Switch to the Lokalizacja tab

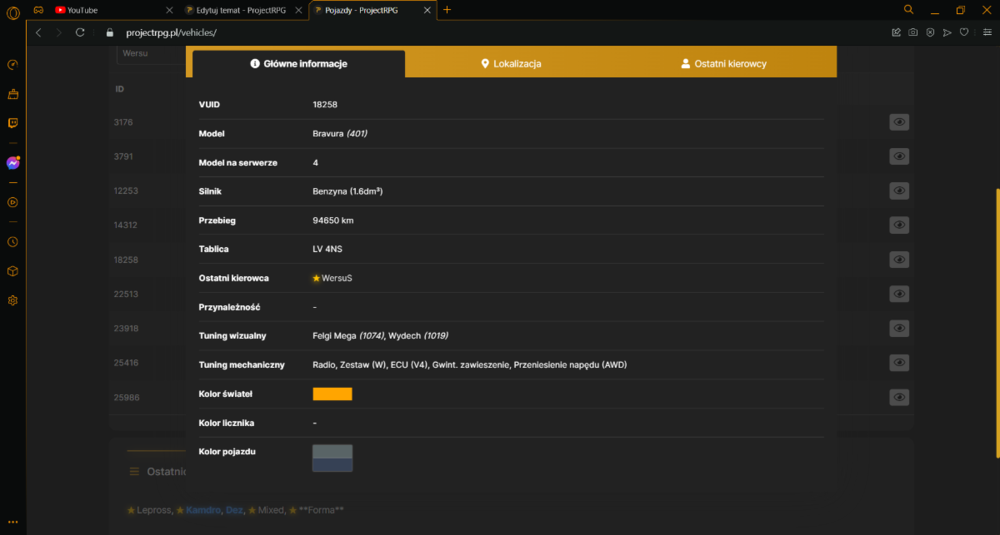click(x=511, y=64)
